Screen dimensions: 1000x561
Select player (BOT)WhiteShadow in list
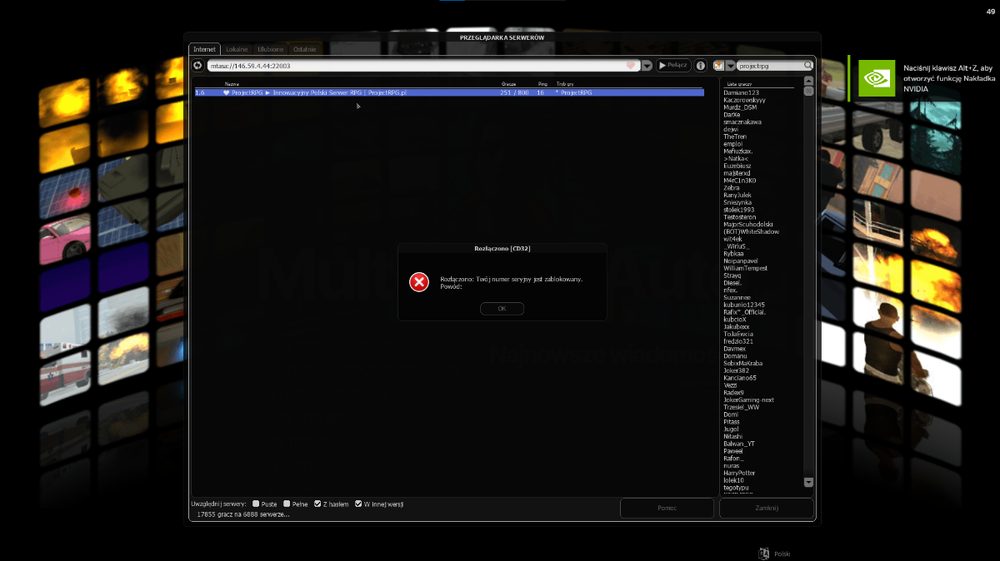[751, 232]
